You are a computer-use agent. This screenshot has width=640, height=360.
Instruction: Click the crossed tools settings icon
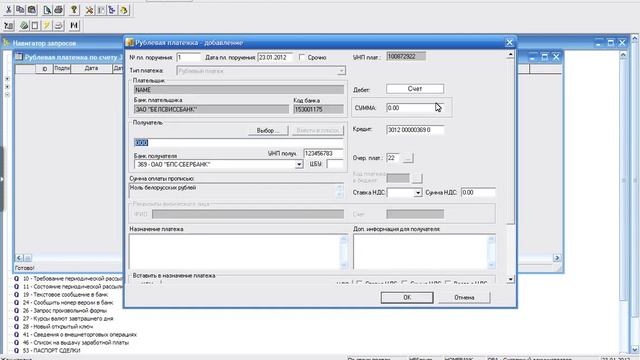[x=89, y=9]
